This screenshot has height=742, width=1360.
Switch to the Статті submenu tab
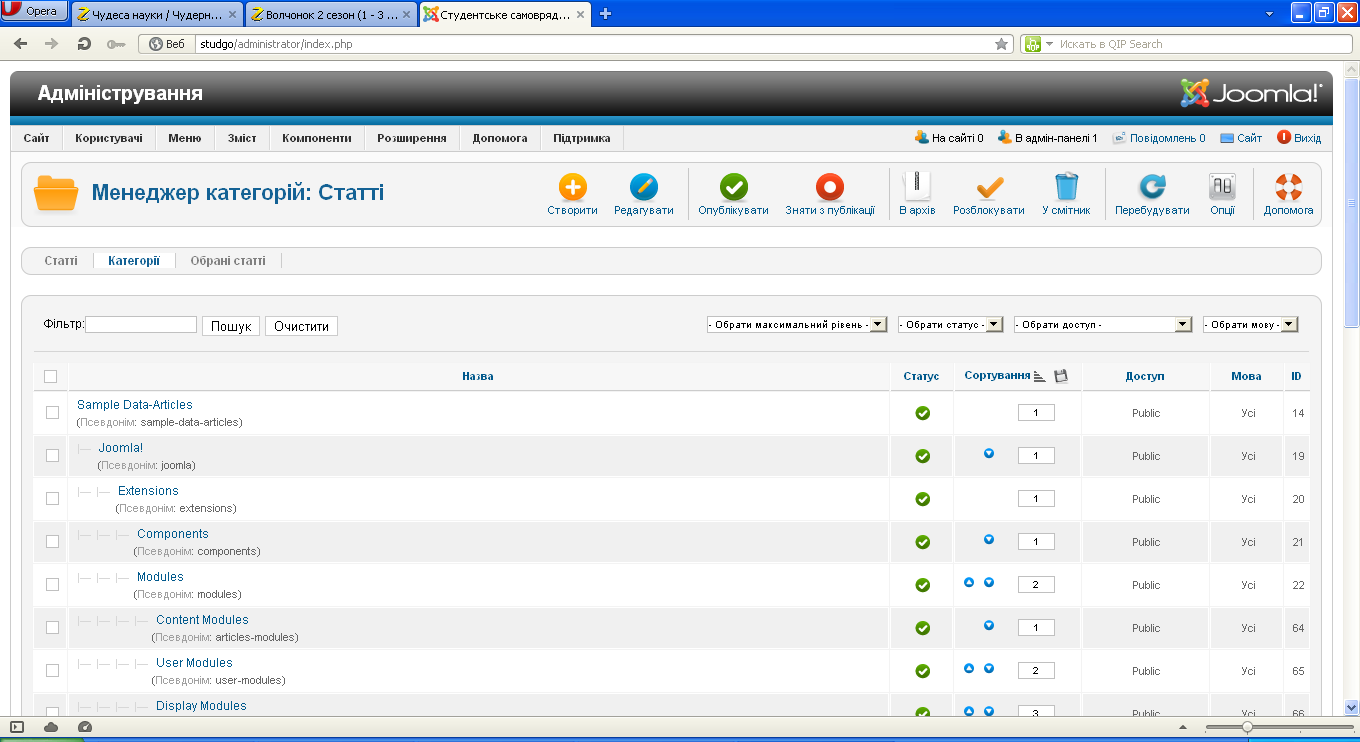pyautogui.click(x=61, y=260)
